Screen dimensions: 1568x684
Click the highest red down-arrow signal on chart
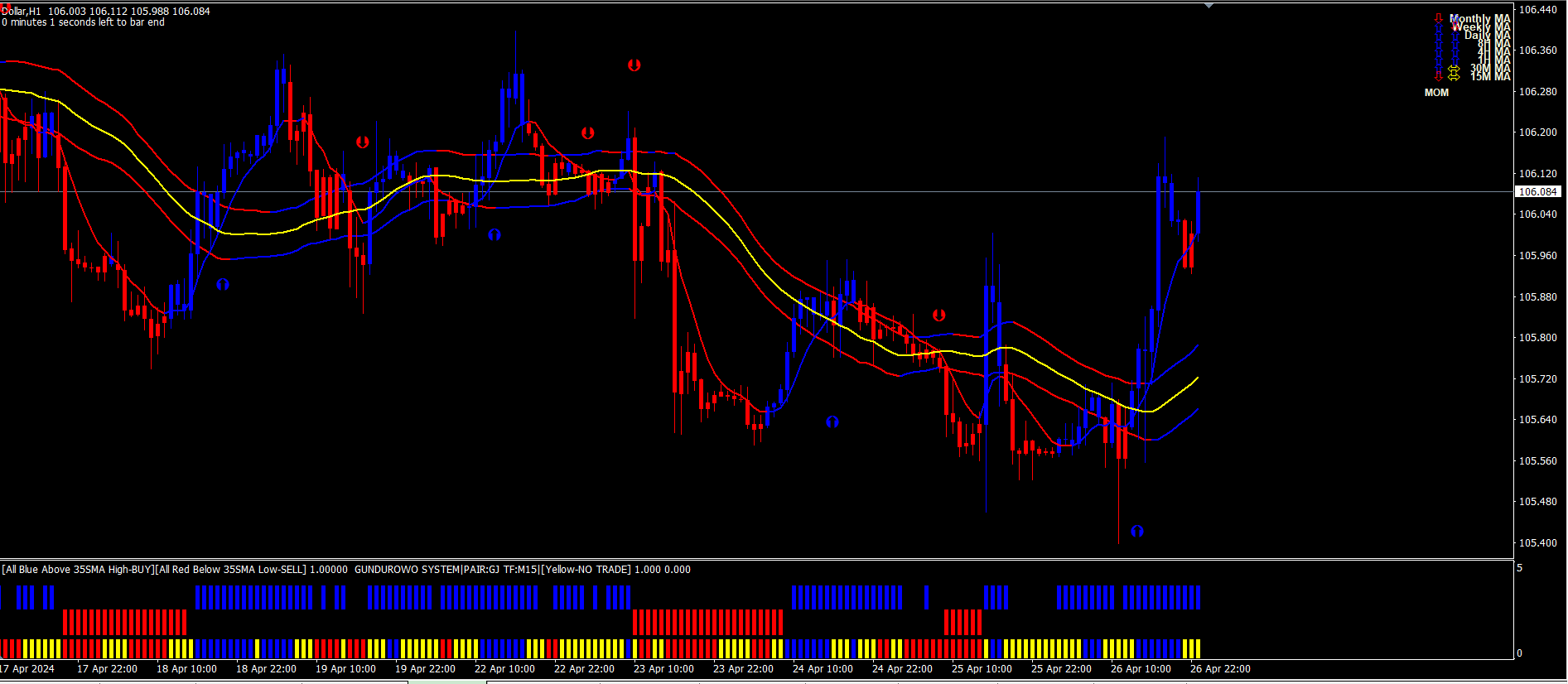[634, 65]
